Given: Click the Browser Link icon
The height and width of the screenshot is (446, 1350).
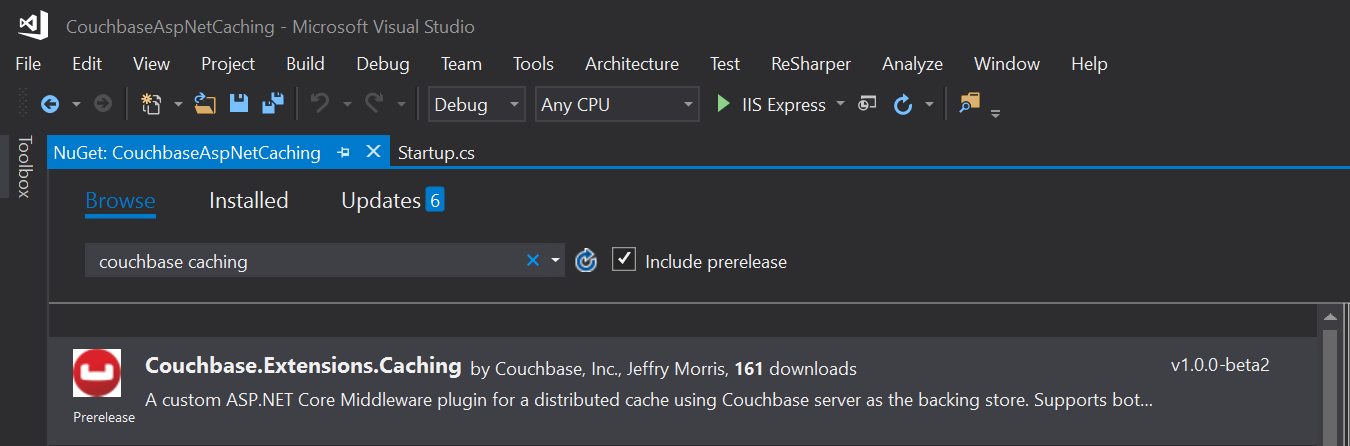Looking at the screenshot, I should 868,104.
